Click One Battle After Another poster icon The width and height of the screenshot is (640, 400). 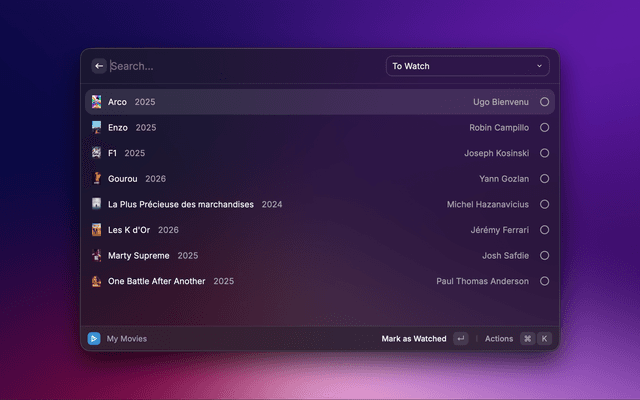pyautogui.click(x=97, y=281)
